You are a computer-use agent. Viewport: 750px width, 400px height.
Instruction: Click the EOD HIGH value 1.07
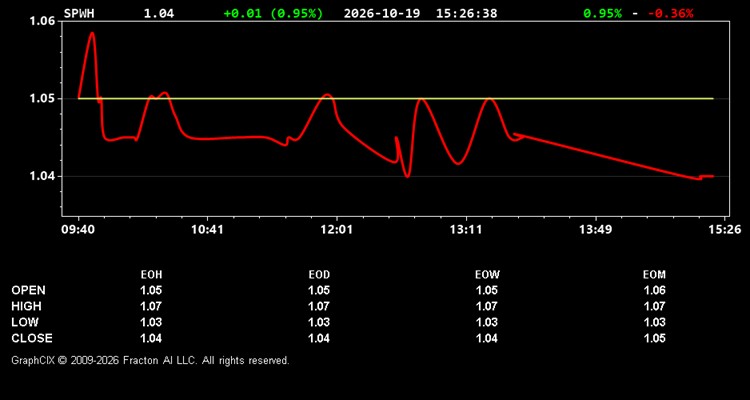coord(319,306)
